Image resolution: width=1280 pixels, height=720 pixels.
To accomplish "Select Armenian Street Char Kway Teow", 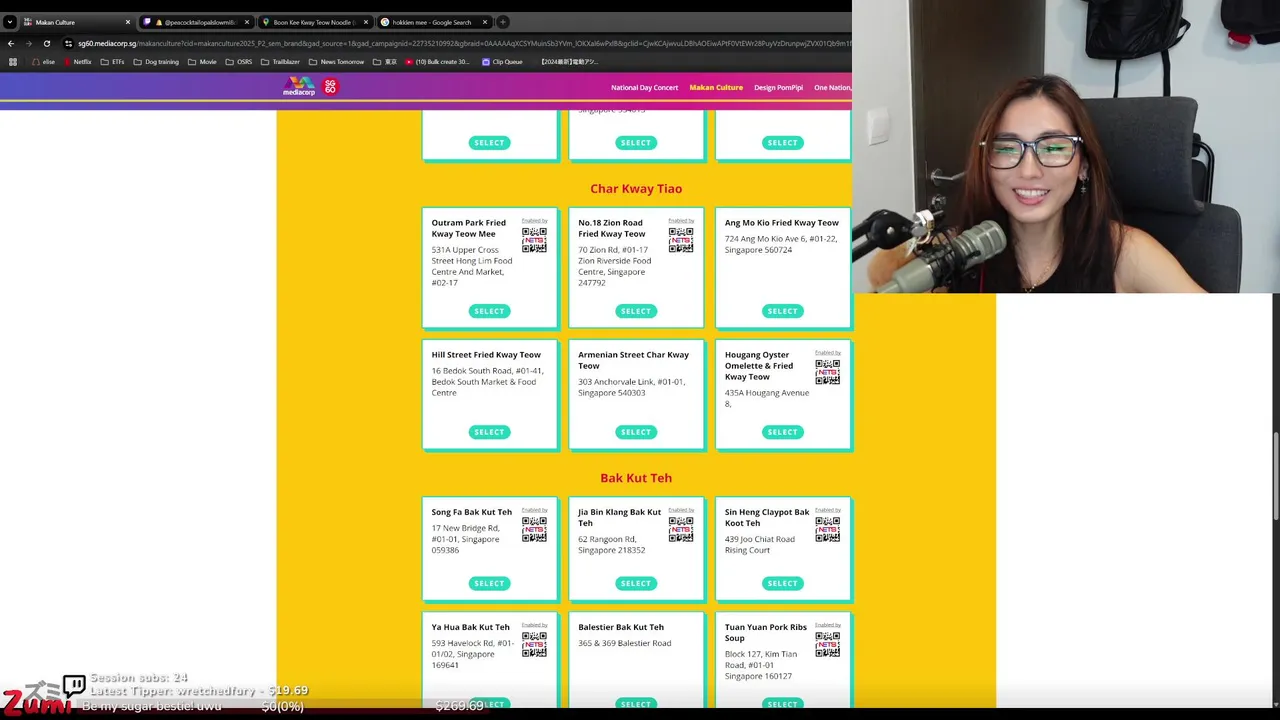I will pyautogui.click(x=636, y=432).
